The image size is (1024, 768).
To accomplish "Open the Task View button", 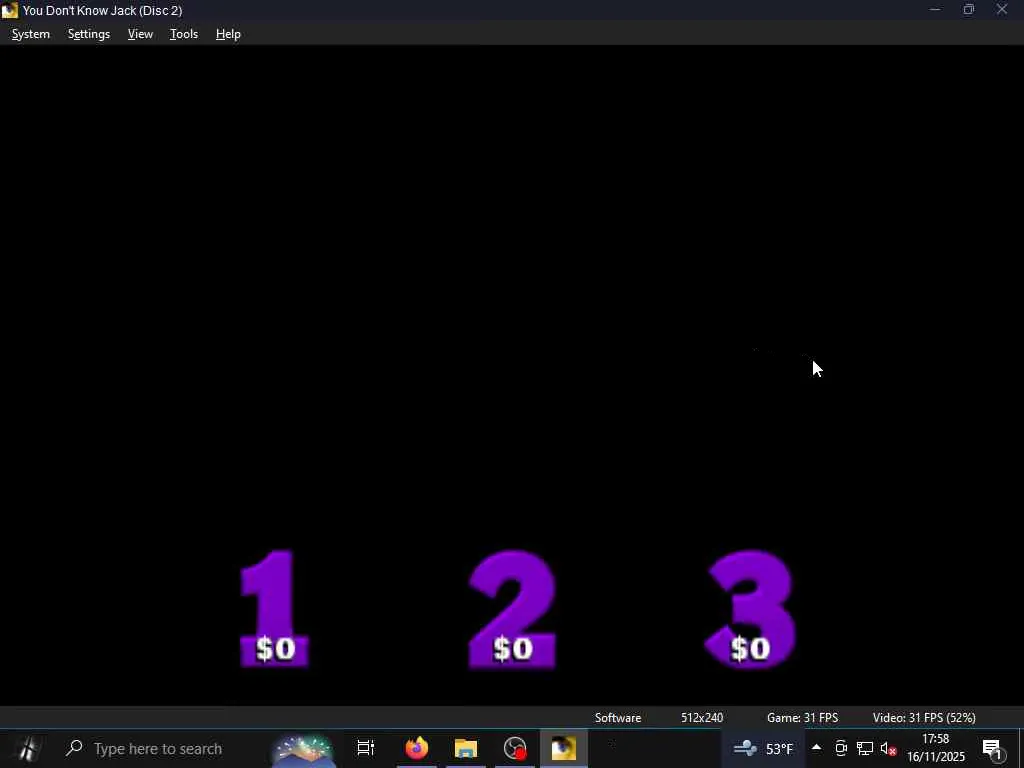I will click(366, 748).
